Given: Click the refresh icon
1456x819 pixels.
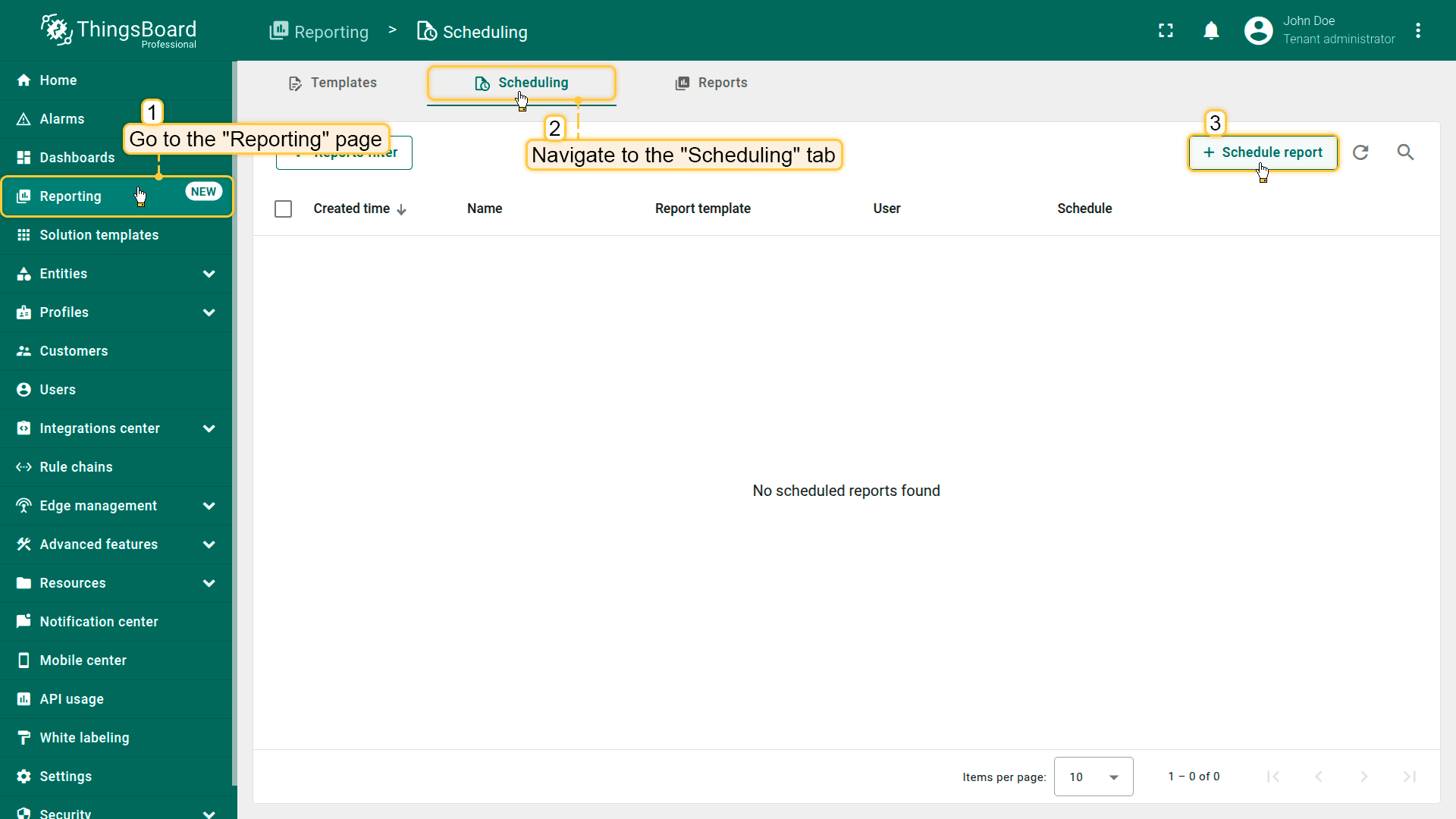Looking at the screenshot, I should coord(1360,152).
